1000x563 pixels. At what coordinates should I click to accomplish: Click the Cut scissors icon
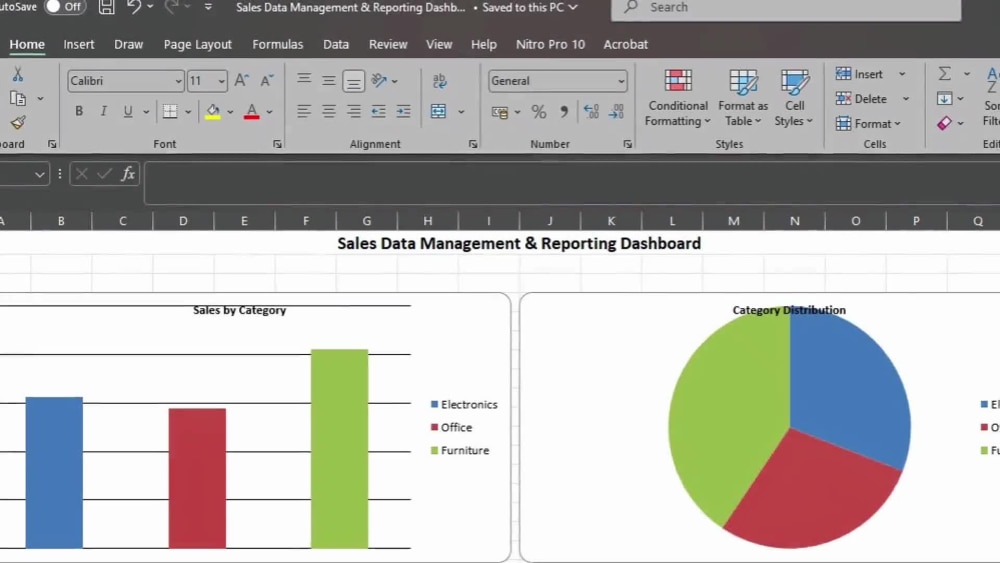click(18, 75)
